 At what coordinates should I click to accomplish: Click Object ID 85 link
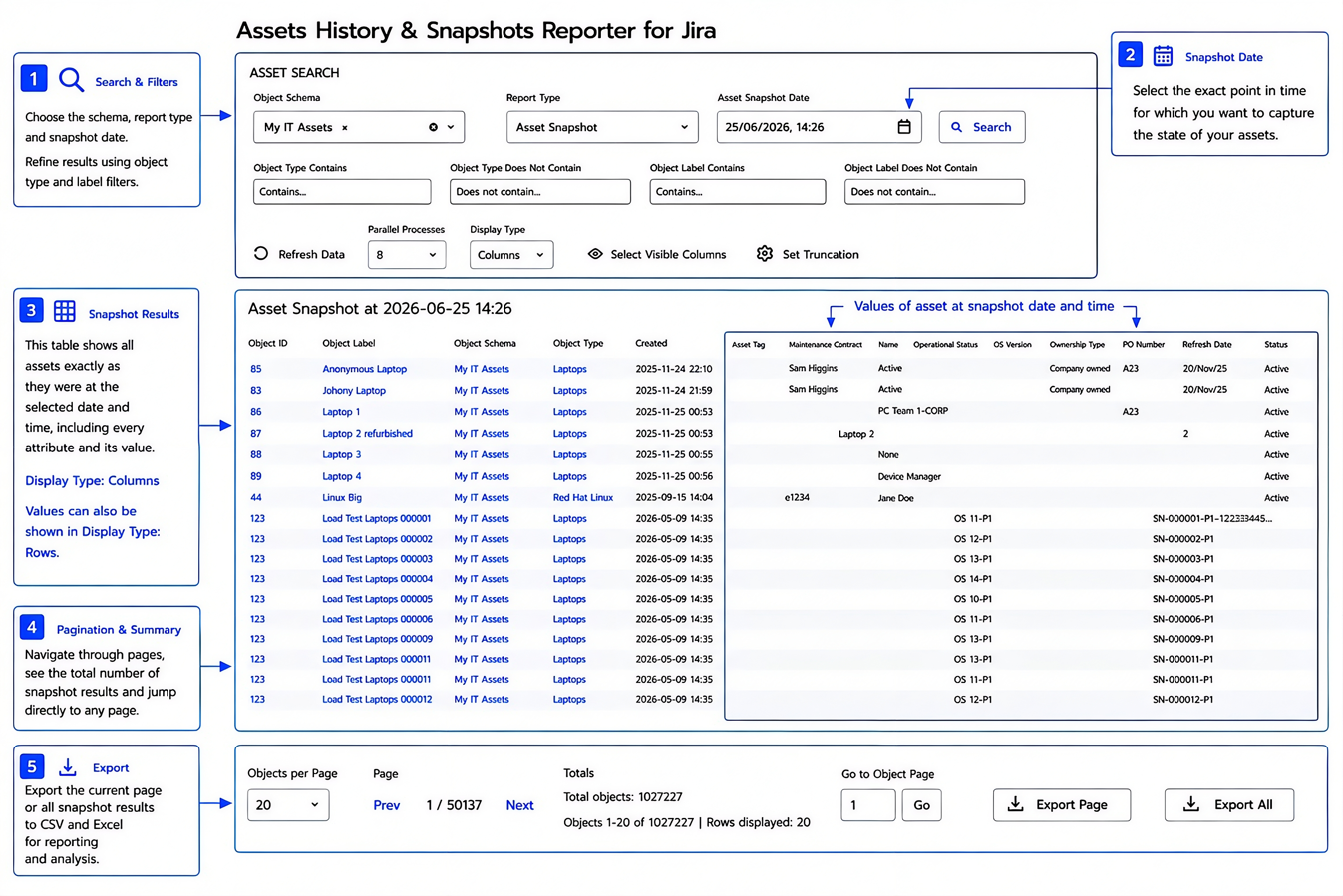pos(256,369)
